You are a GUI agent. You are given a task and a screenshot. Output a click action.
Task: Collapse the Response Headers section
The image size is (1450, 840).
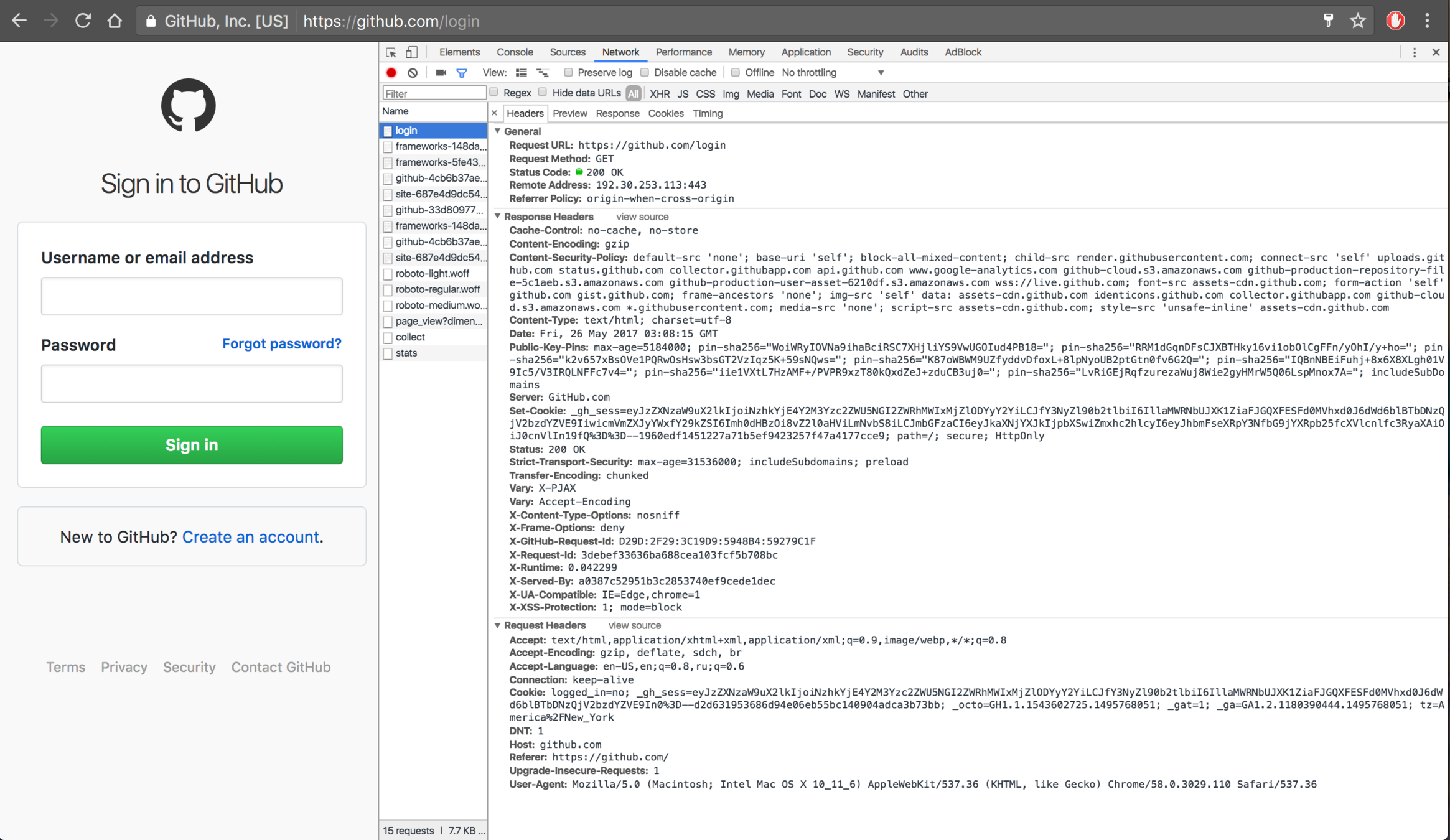pos(498,217)
